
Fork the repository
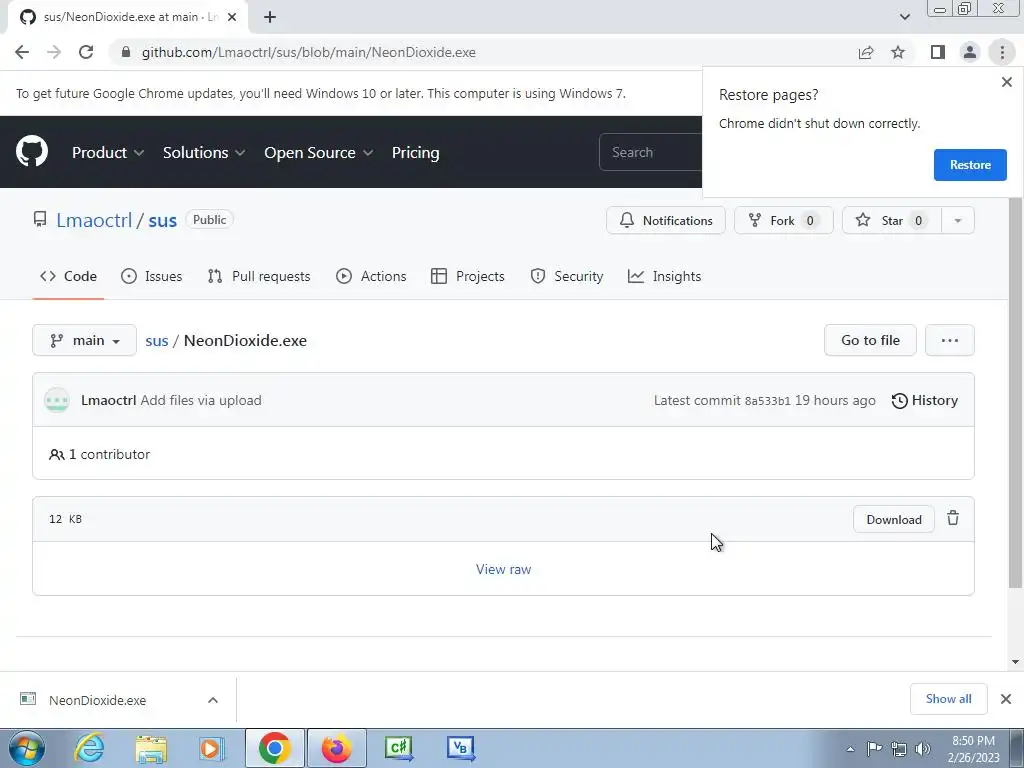784,221
